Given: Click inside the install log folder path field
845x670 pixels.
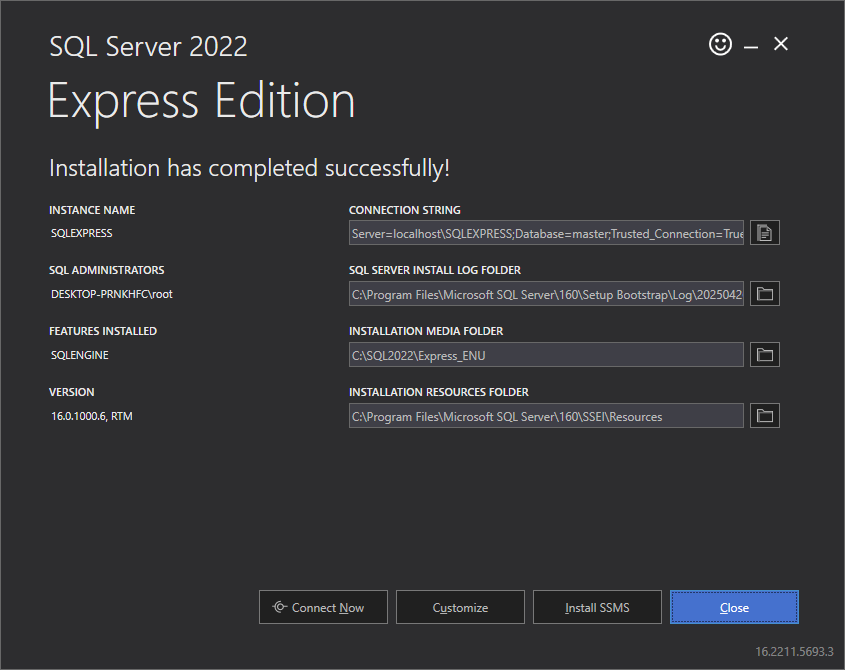Looking at the screenshot, I should click(545, 293).
